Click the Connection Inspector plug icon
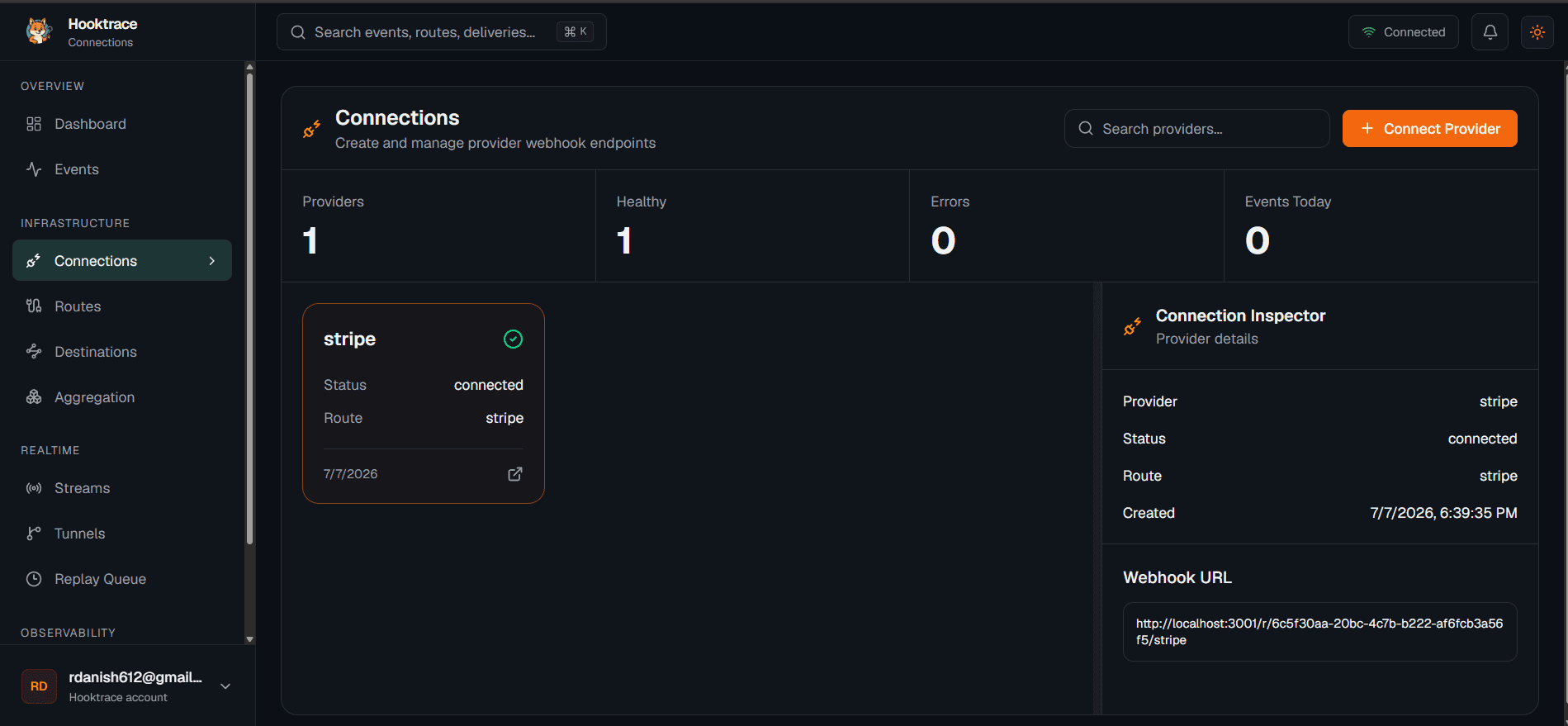Image resolution: width=1568 pixels, height=726 pixels. click(x=1132, y=327)
